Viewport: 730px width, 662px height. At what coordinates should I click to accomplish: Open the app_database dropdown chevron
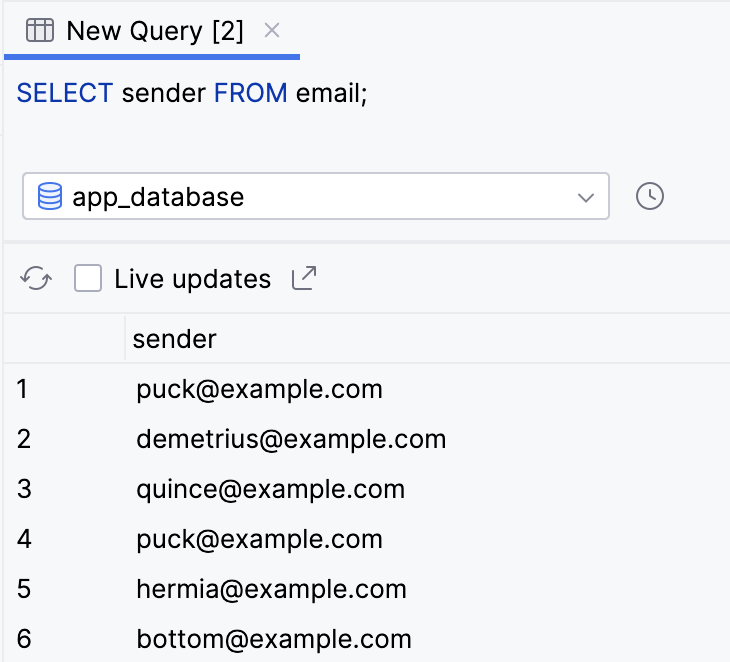(586, 197)
